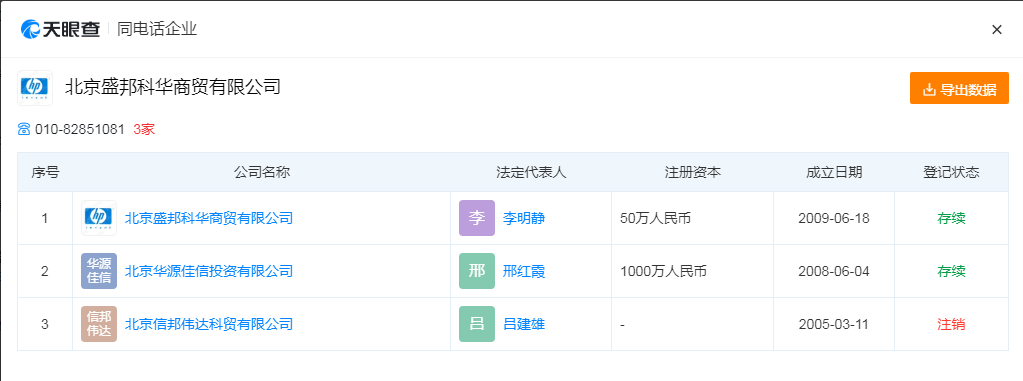The height and width of the screenshot is (381, 1023).
Task: Open legal representative 李明静
Action: tap(524, 218)
